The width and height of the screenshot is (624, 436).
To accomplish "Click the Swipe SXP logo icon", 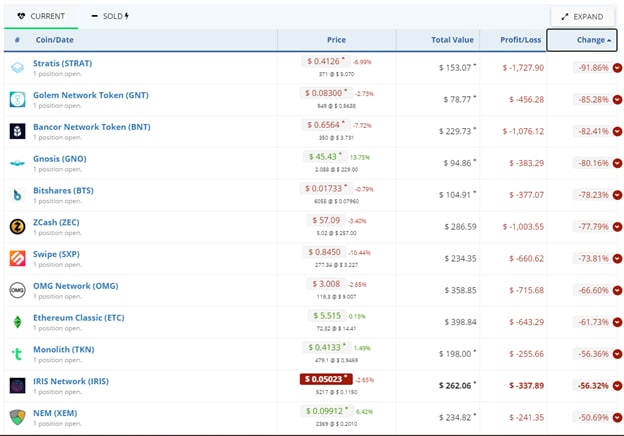I will click(18, 259).
